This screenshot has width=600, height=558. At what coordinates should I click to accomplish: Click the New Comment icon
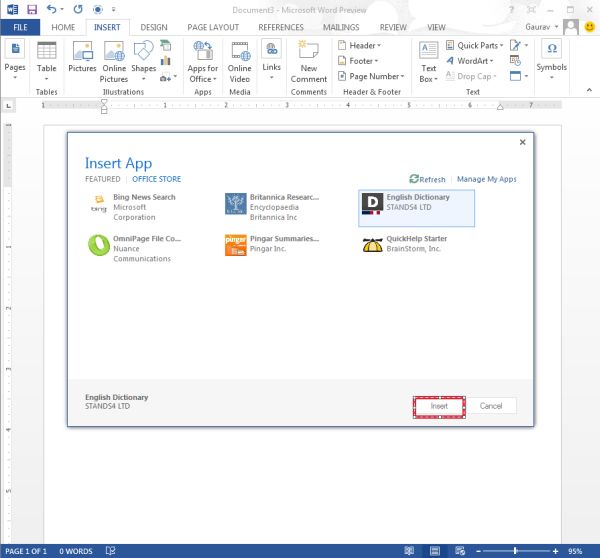(308, 62)
